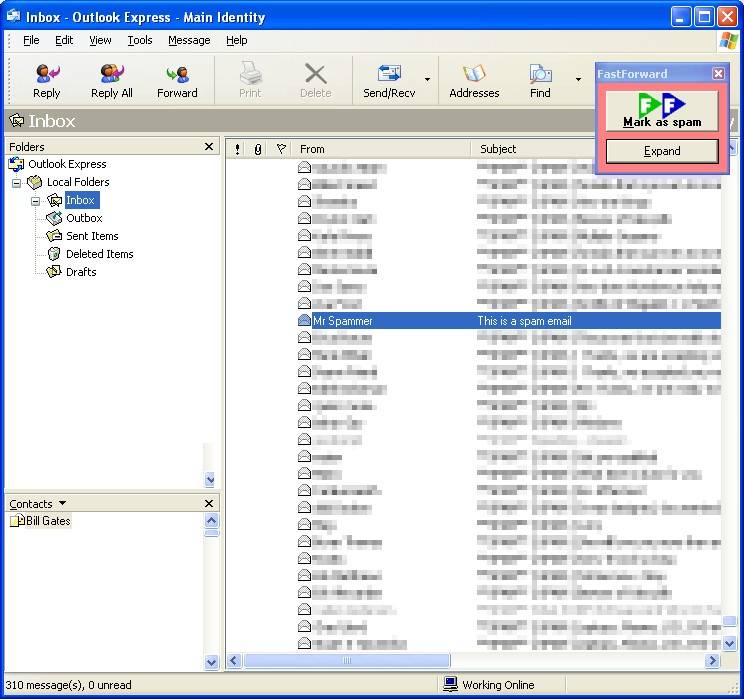Sort messages by From column
Screen dimensions: 744x699
[381, 149]
